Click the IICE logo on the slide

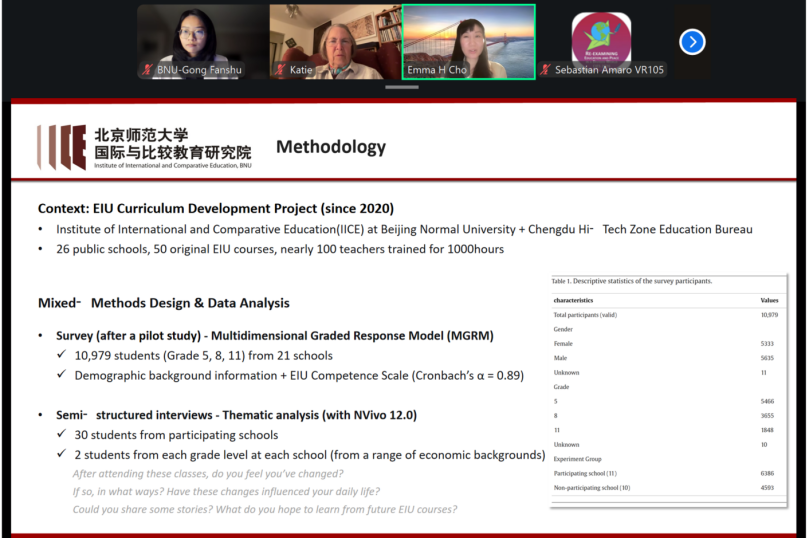pos(61,148)
